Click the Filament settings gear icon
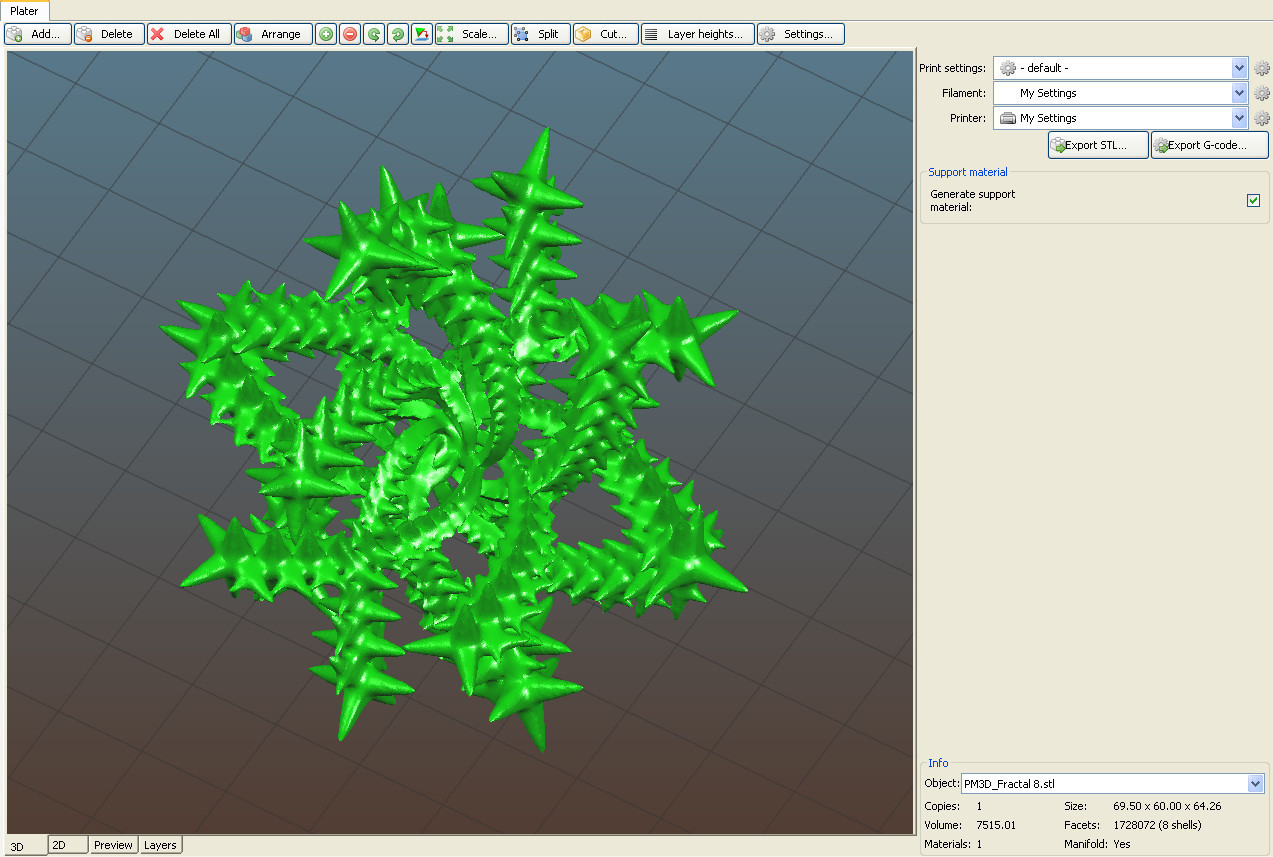Image resolution: width=1273 pixels, height=857 pixels. [x=1261, y=93]
